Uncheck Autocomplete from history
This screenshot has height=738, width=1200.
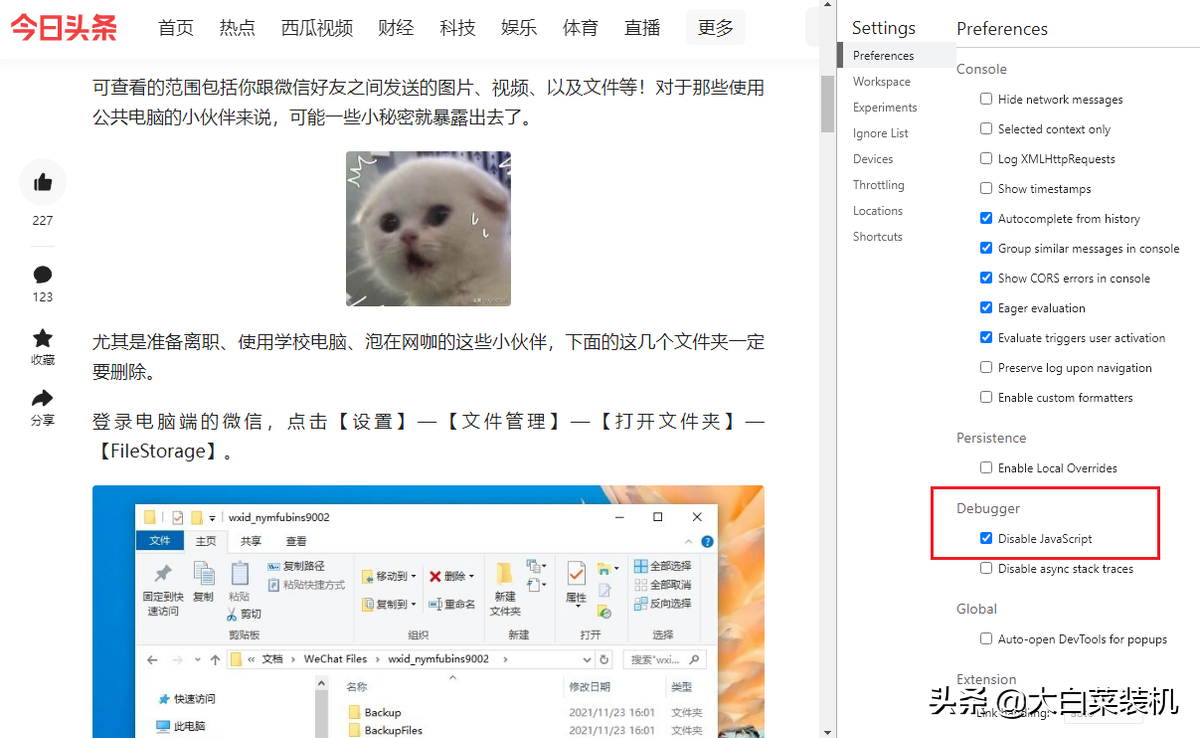[987, 218]
